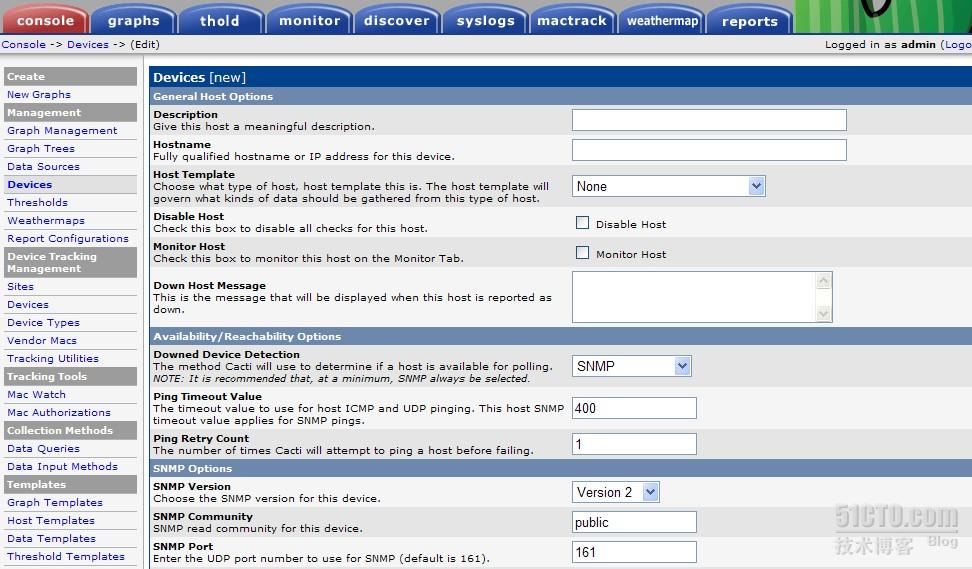Open the SNMP Version dropdown
This screenshot has width=972, height=569.
coord(615,492)
